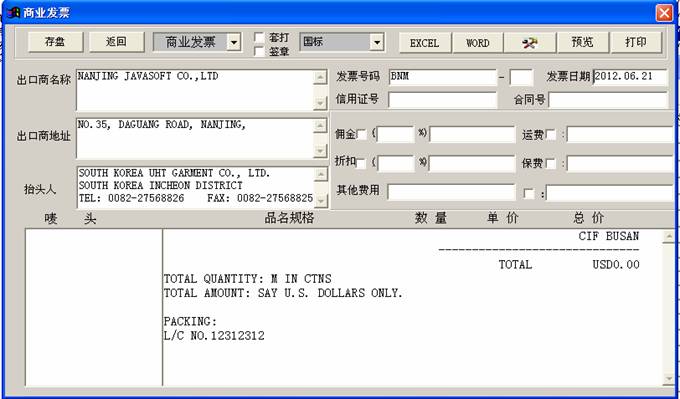The height and width of the screenshot is (399, 680).
Task: Click exporter name box scroll-up arrow
Action: click(x=320, y=77)
